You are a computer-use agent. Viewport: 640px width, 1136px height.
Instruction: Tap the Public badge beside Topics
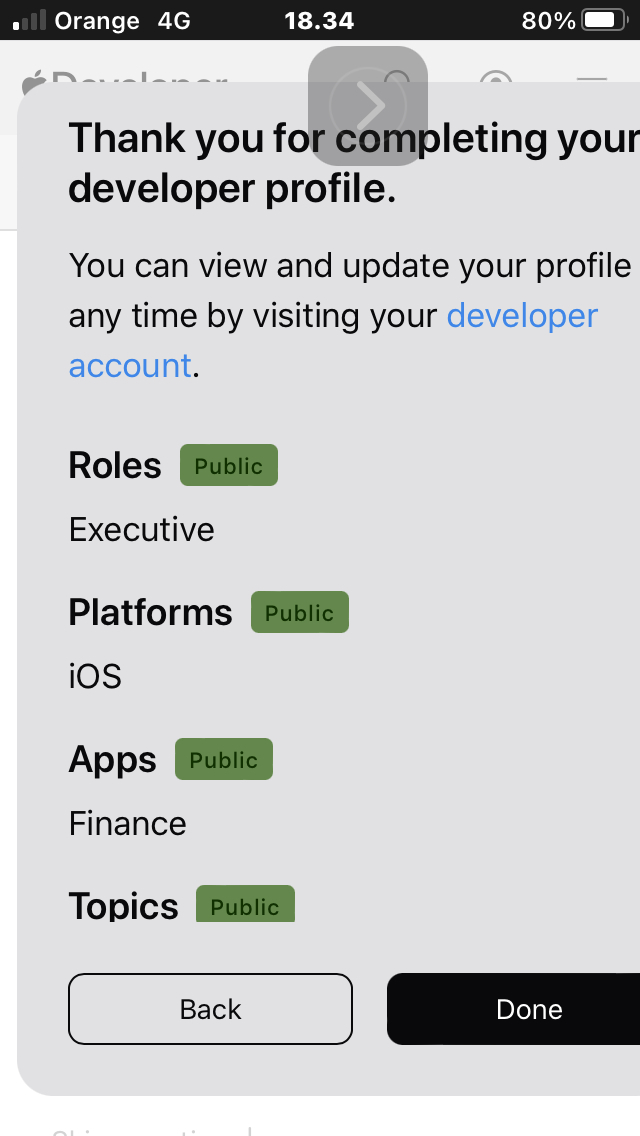245,905
